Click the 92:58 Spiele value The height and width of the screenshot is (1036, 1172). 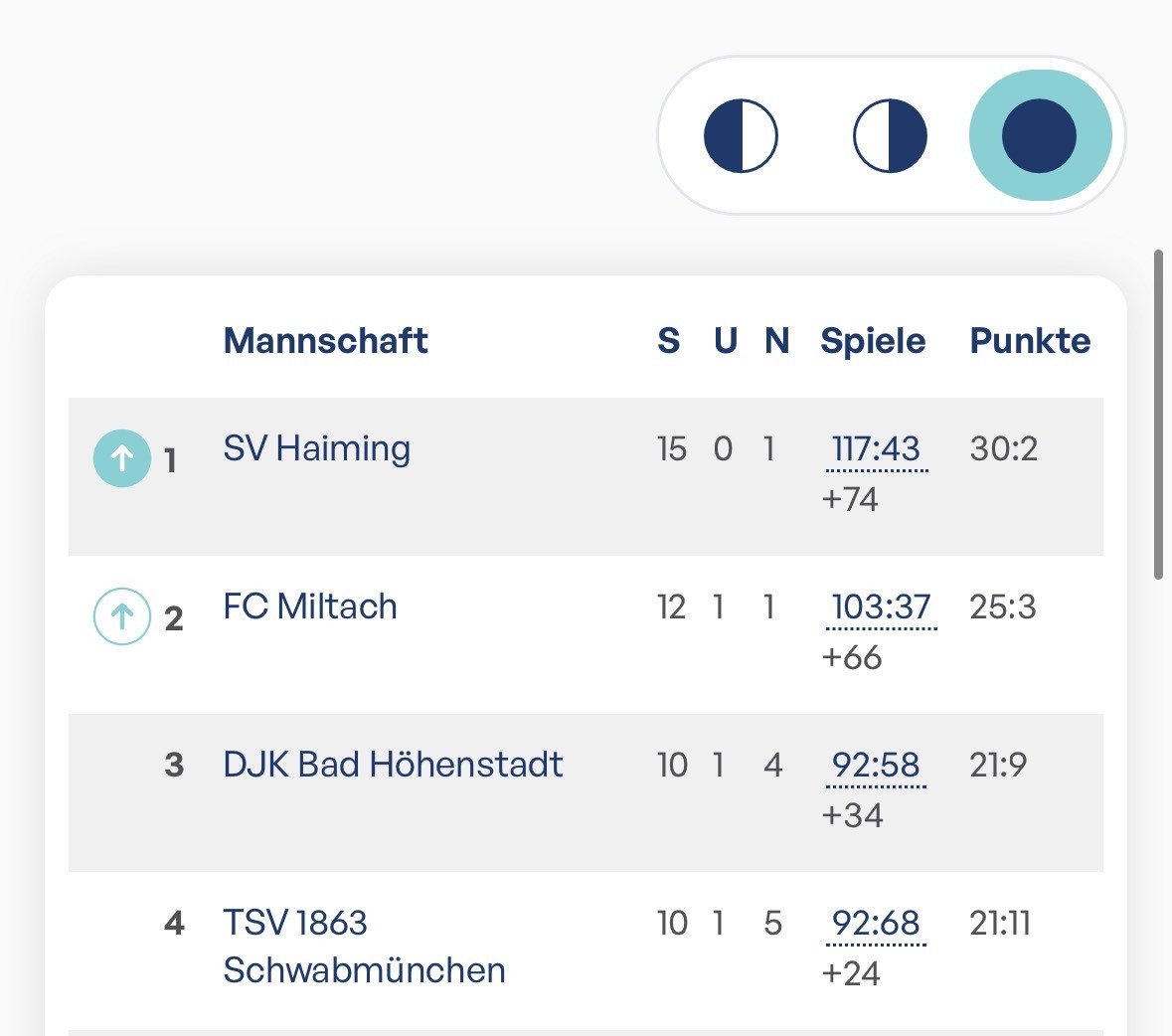pos(876,766)
